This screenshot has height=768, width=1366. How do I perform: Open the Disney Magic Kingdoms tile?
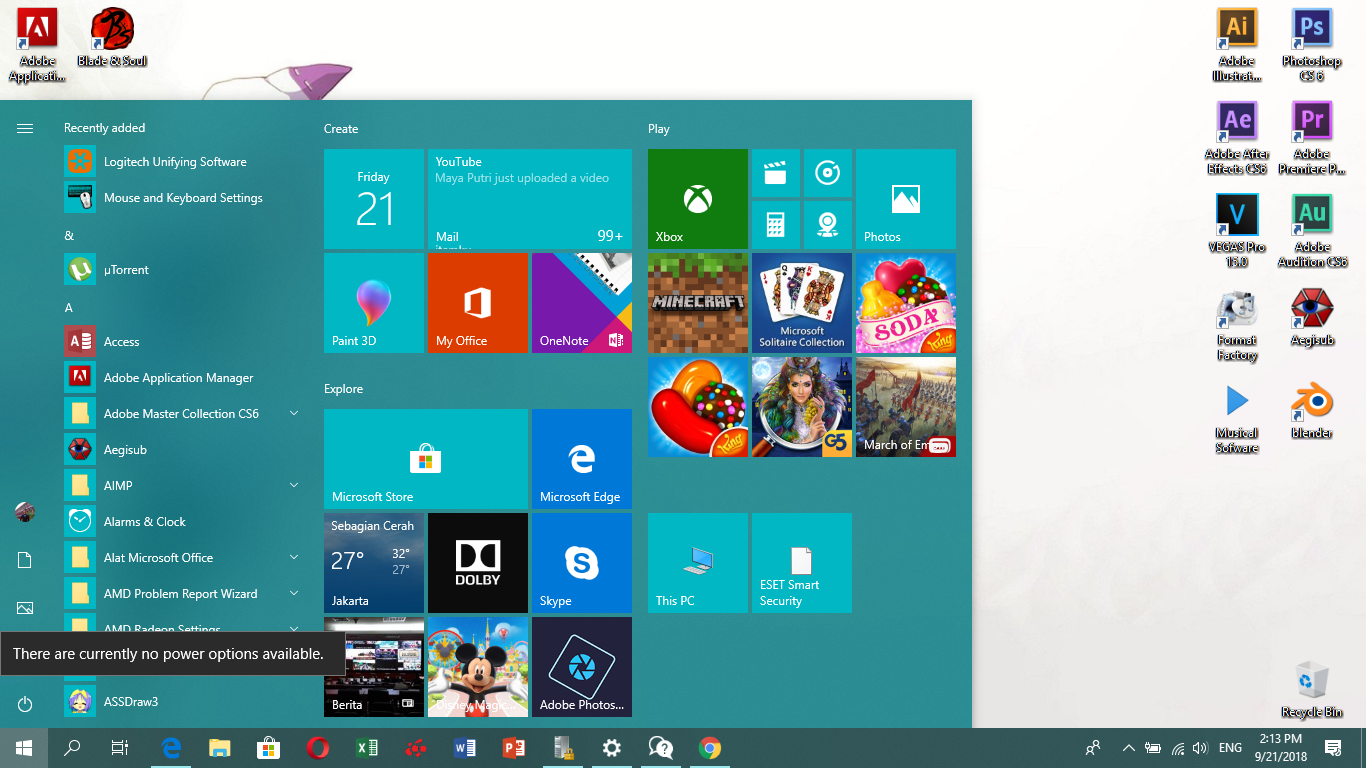point(478,667)
